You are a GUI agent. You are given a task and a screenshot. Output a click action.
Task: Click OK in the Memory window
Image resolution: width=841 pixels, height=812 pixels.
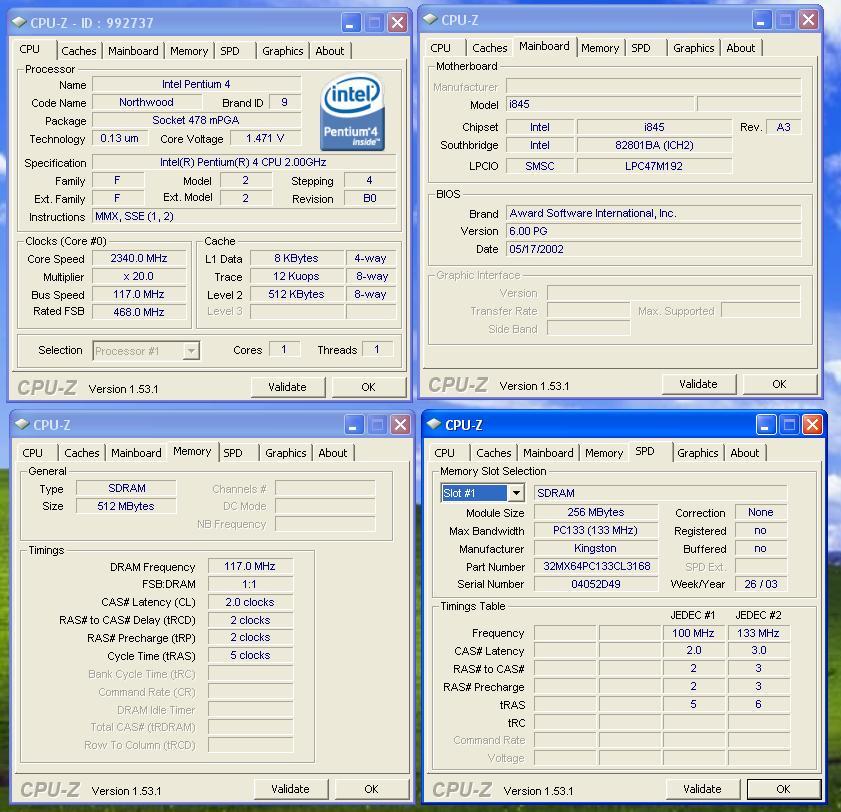click(x=371, y=789)
